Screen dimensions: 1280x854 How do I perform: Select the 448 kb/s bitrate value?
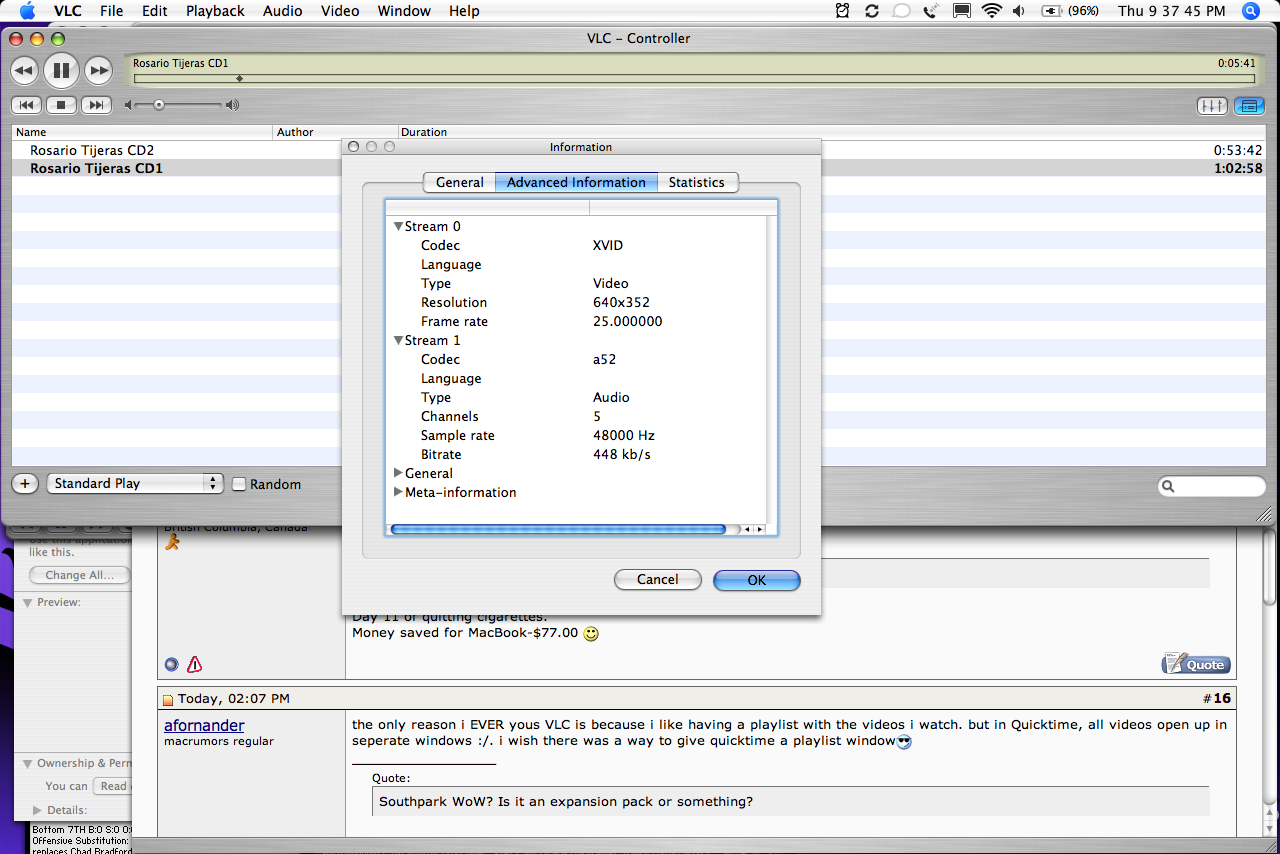point(622,455)
